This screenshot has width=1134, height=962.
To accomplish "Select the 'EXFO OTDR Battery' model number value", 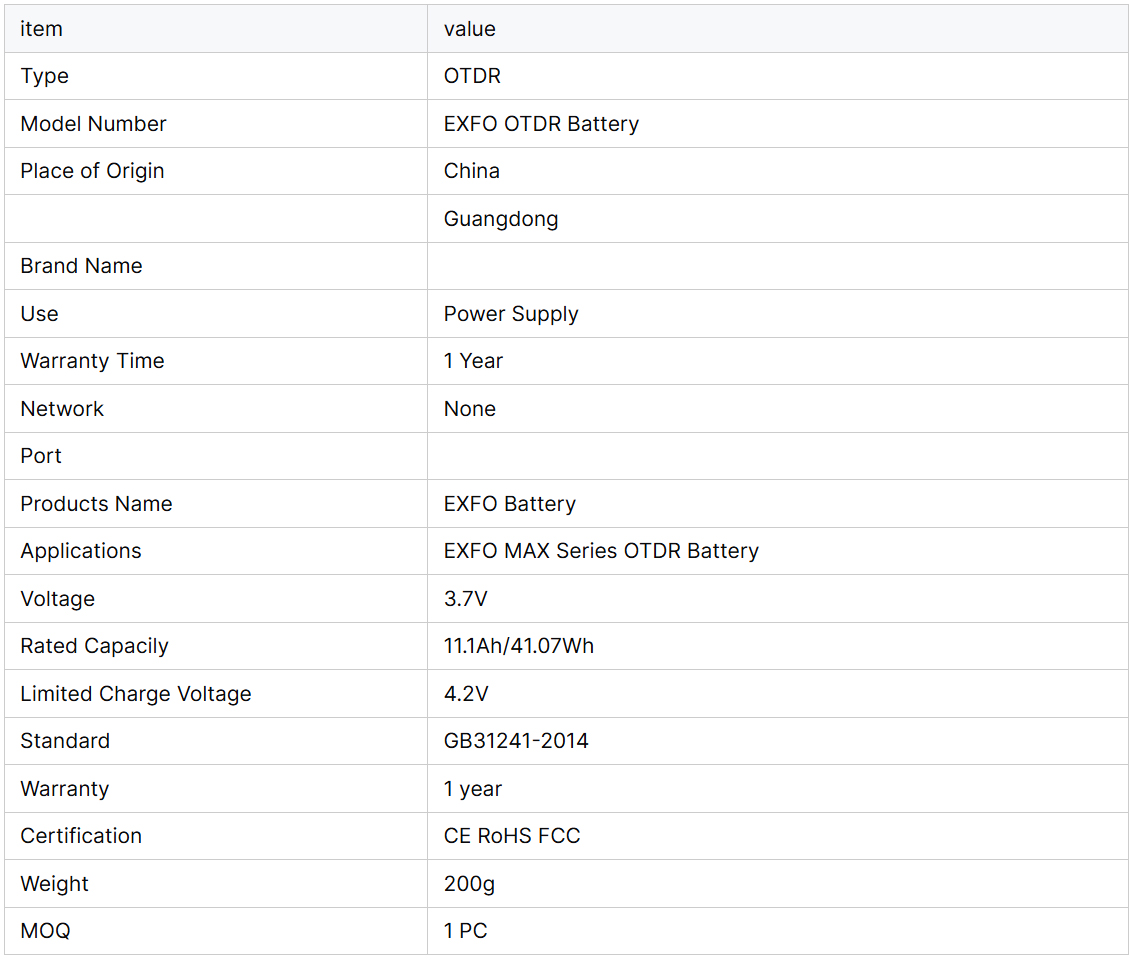I will tap(541, 124).
